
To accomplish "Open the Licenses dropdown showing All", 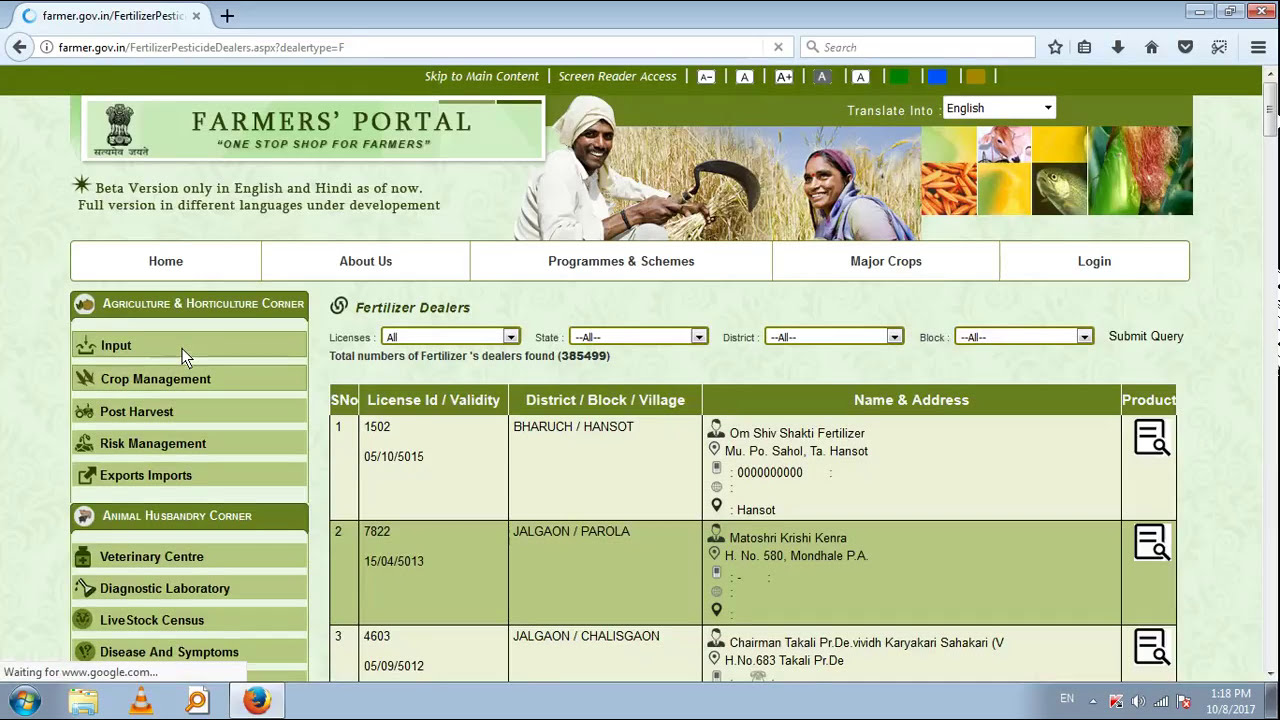I will point(450,337).
